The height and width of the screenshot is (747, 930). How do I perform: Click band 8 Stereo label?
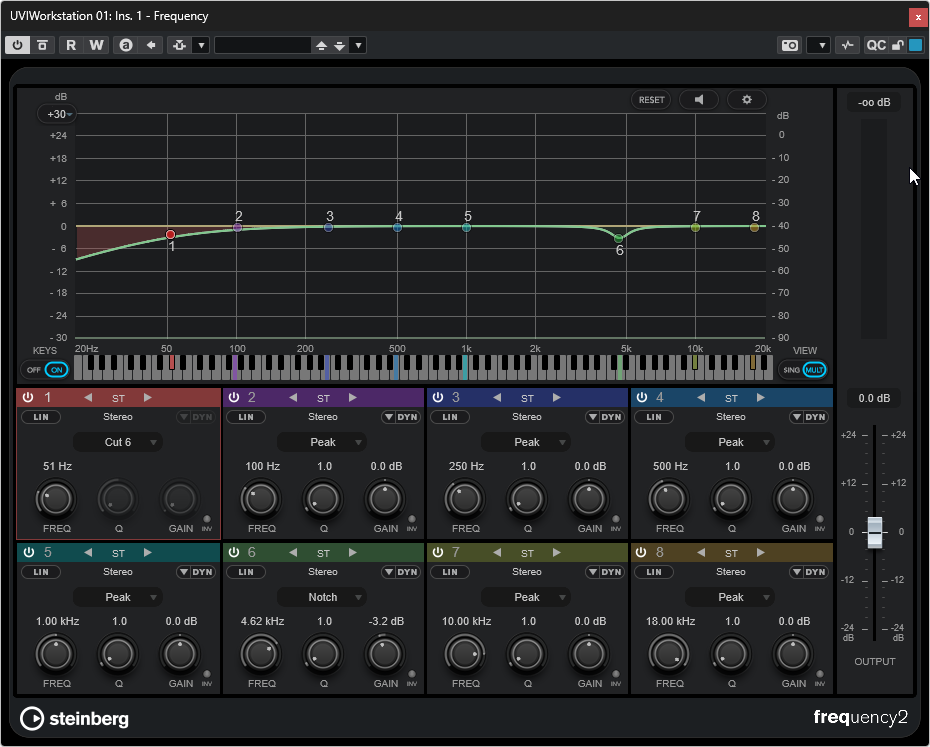click(x=731, y=572)
